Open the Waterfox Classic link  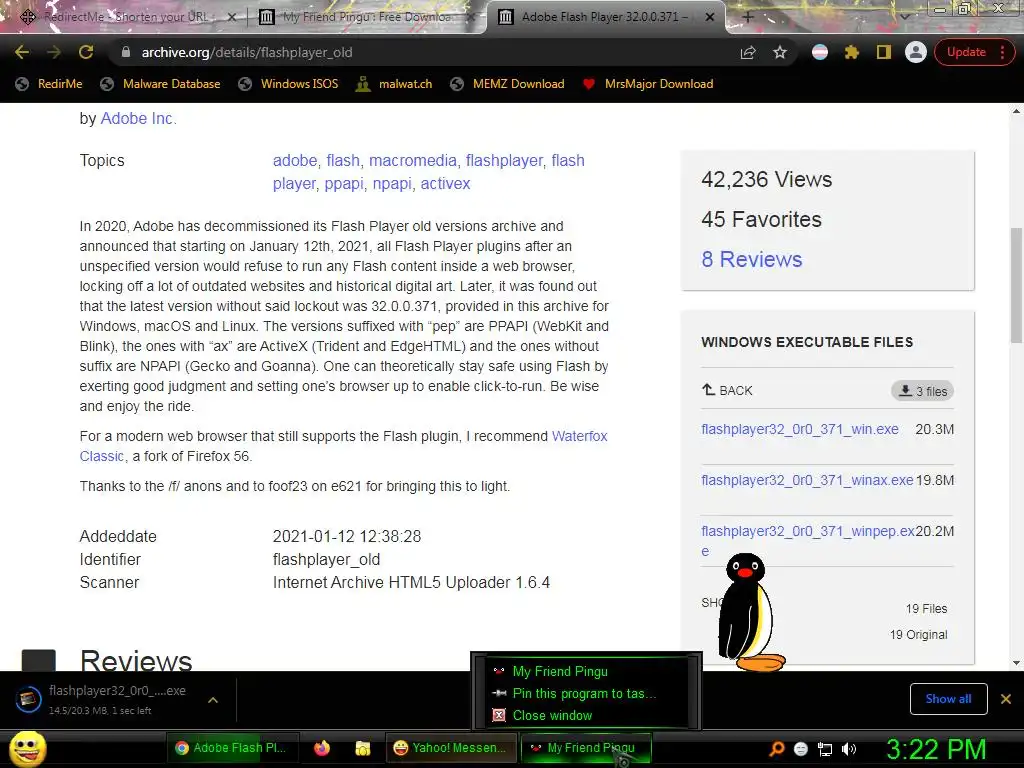click(x=579, y=436)
